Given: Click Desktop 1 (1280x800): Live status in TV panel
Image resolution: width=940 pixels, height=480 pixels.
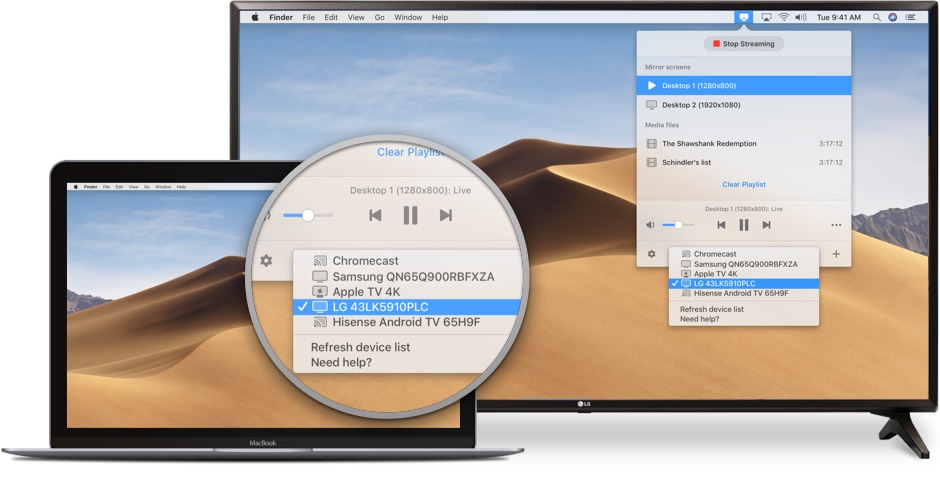Looking at the screenshot, I should 743,209.
